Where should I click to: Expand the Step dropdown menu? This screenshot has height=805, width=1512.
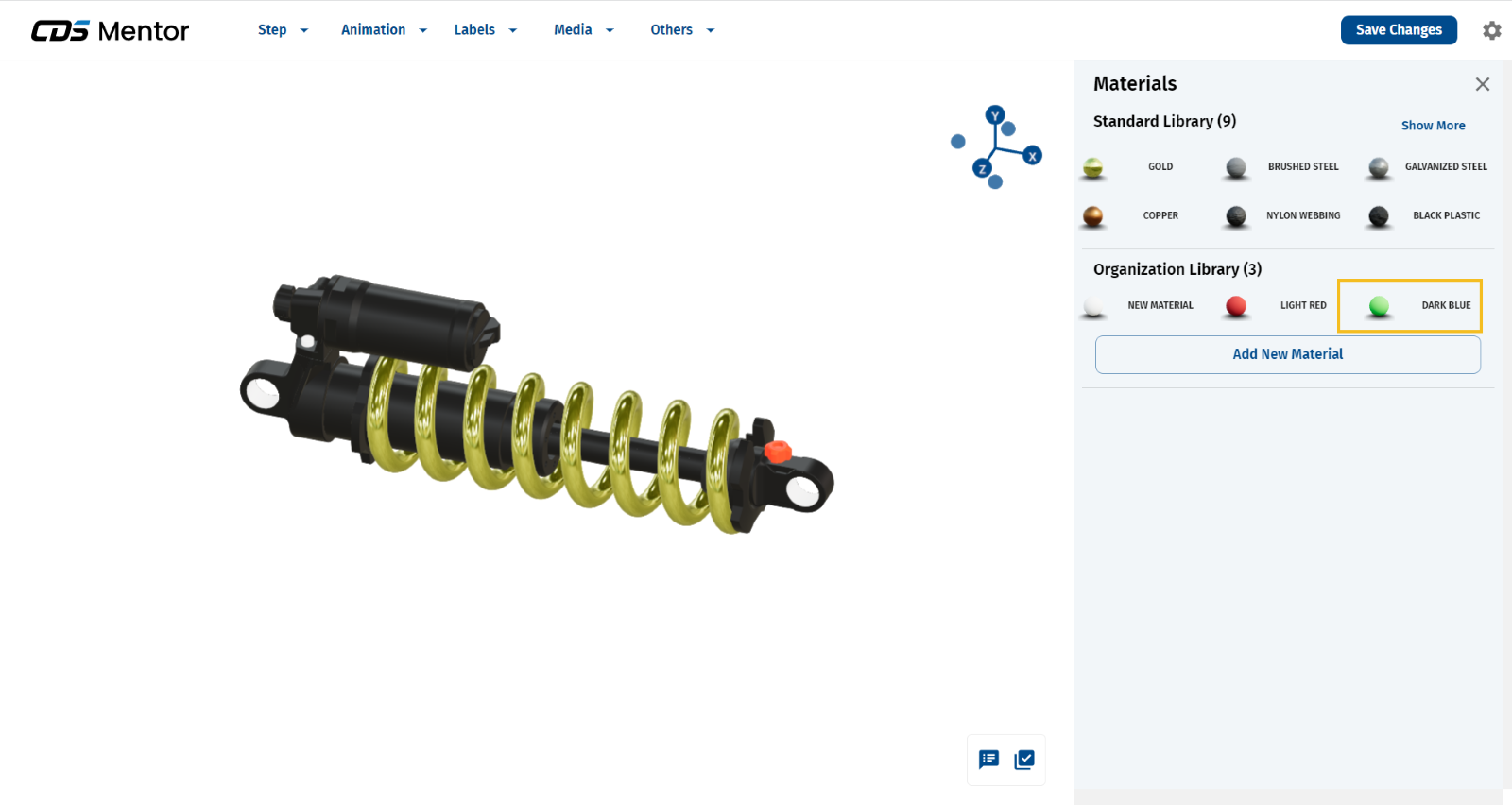click(283, 30)
